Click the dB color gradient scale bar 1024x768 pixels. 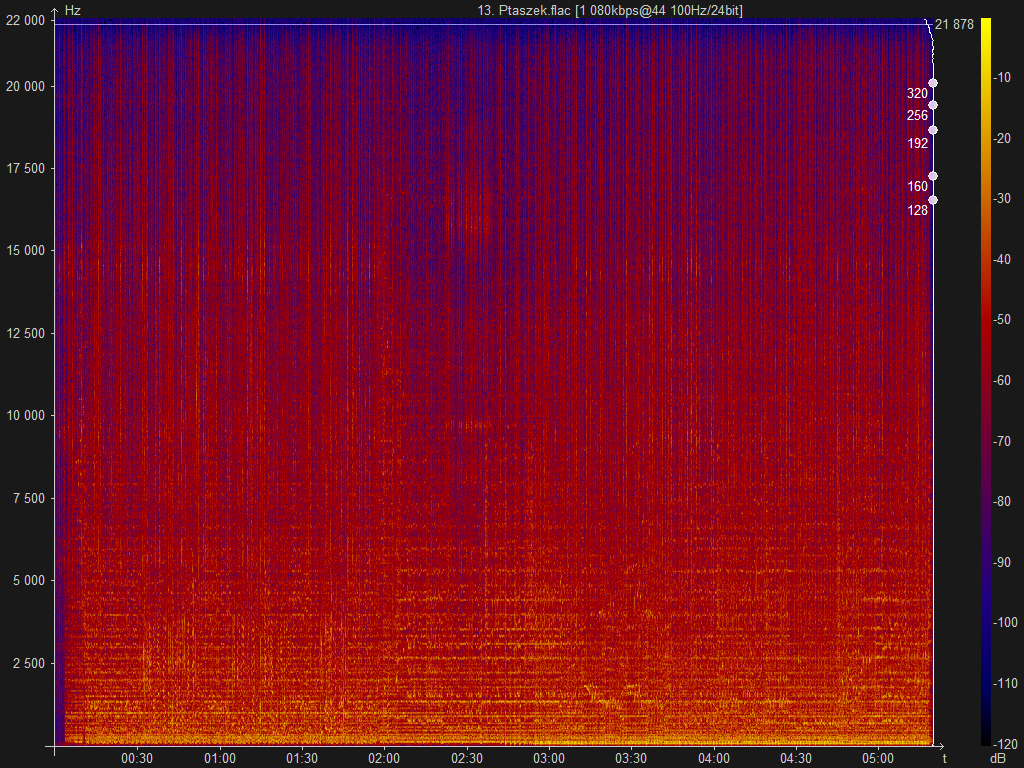click(985, 381)
